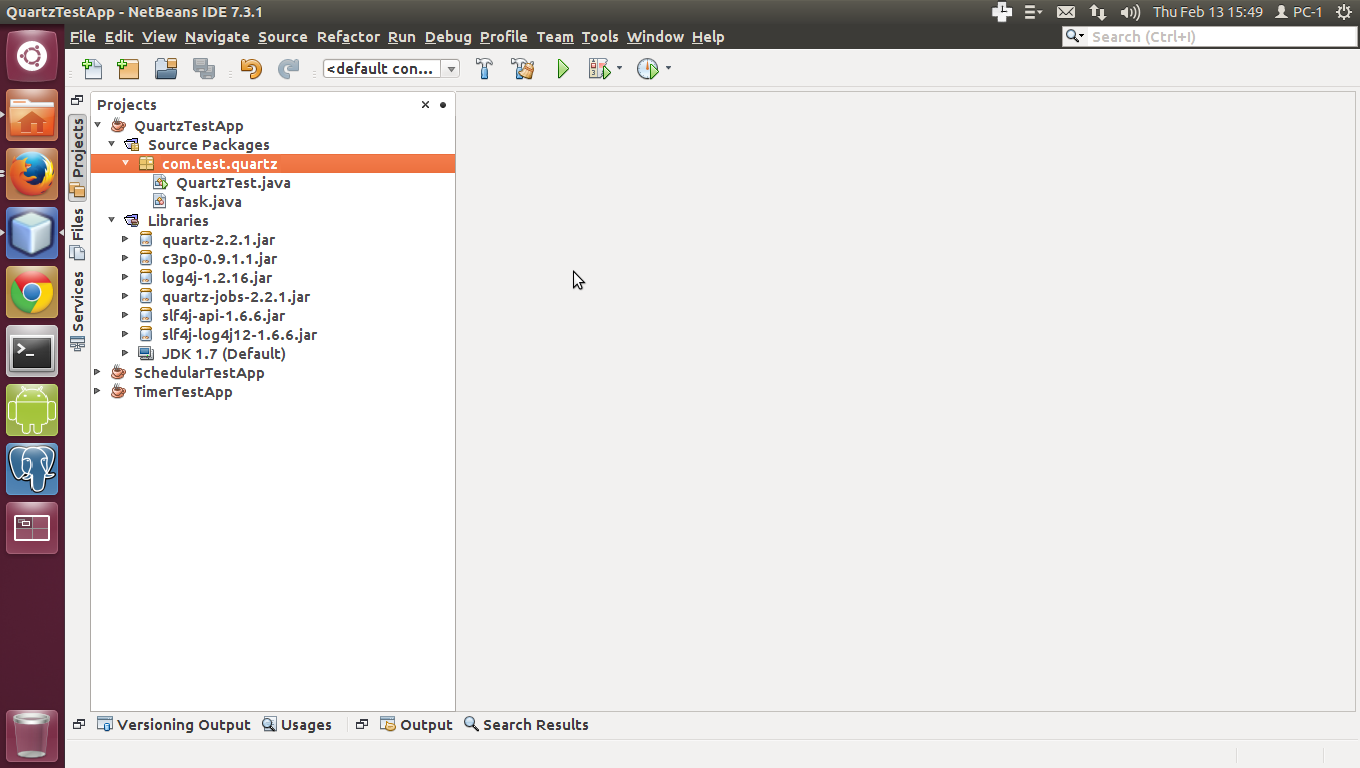Click the Redo arrow icon

tap(288, 69)
